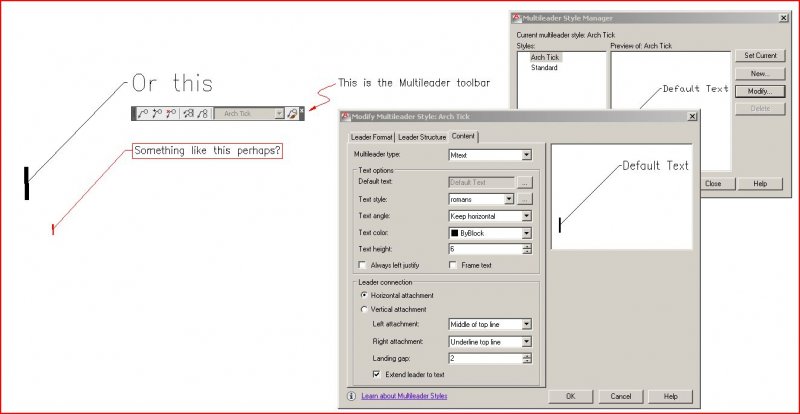Viewport: 800px width, 414px height.
Task: Click the Text height spinner arrows
Action: (527, 249)
